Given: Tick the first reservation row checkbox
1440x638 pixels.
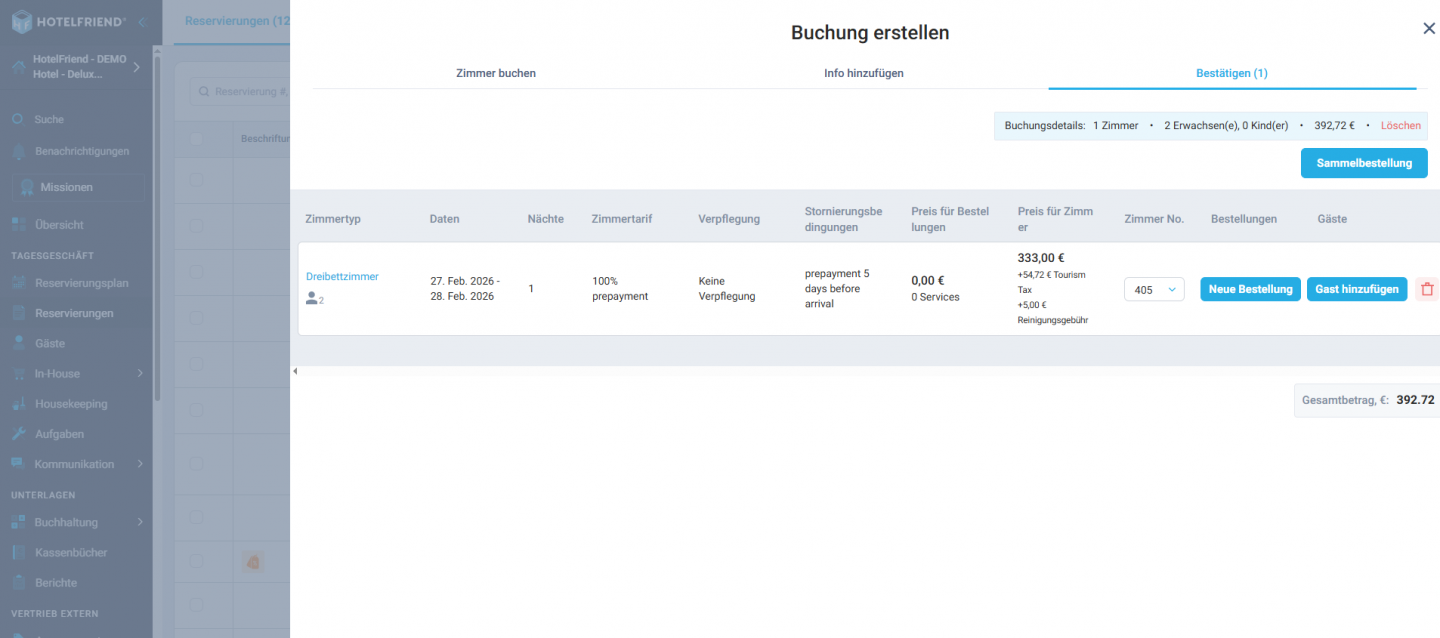Looking at the screenshot, I should point(196,180).
